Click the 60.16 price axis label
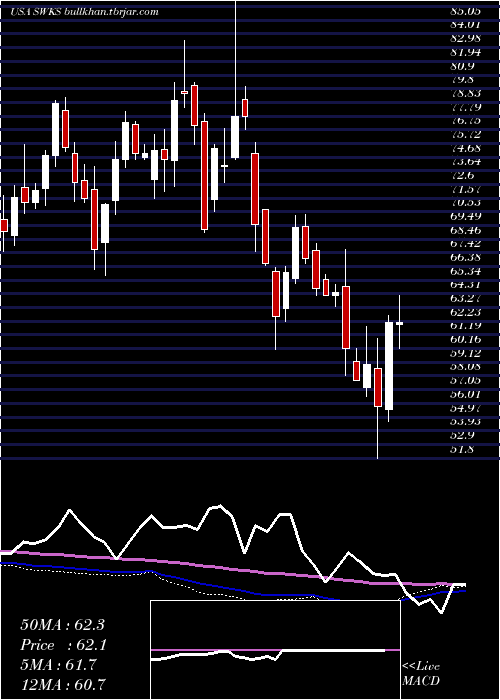 click(x=465, y=340)
